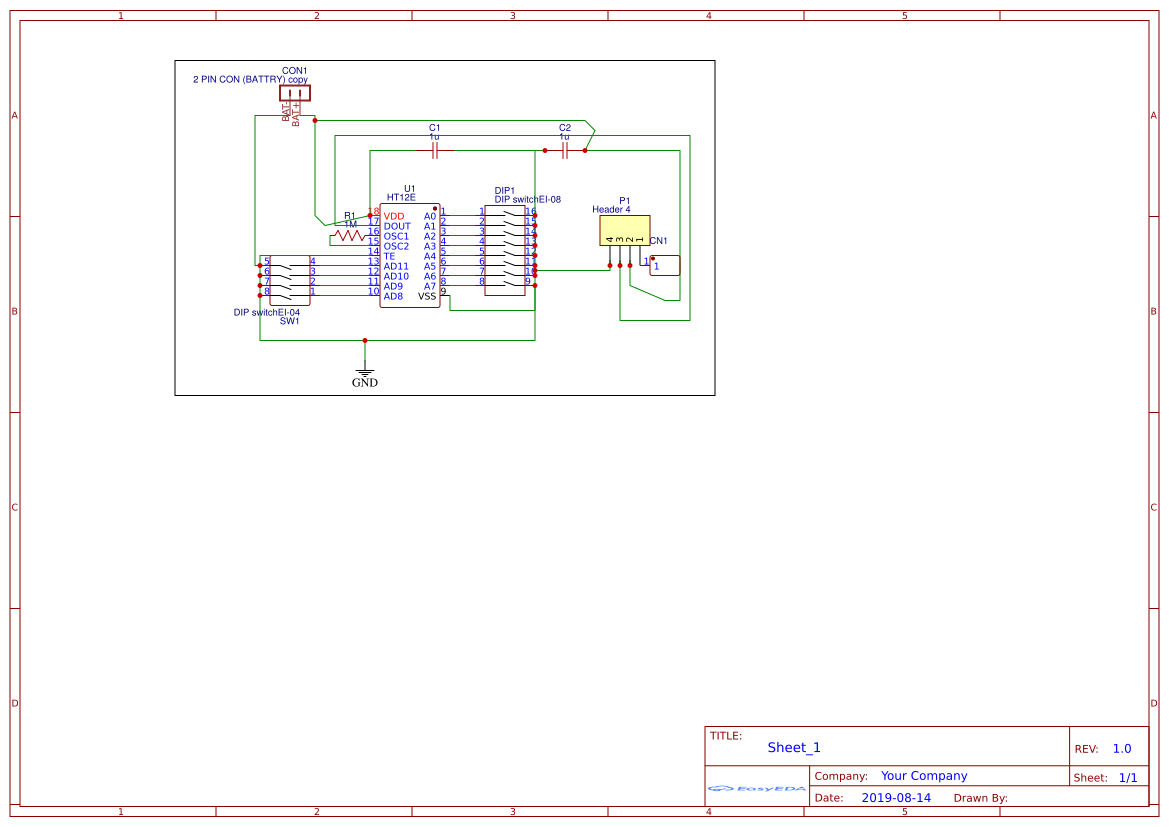Click resistor R1 with value 1M
This screenshot has width=1169, height=827.
click(348, 236)
